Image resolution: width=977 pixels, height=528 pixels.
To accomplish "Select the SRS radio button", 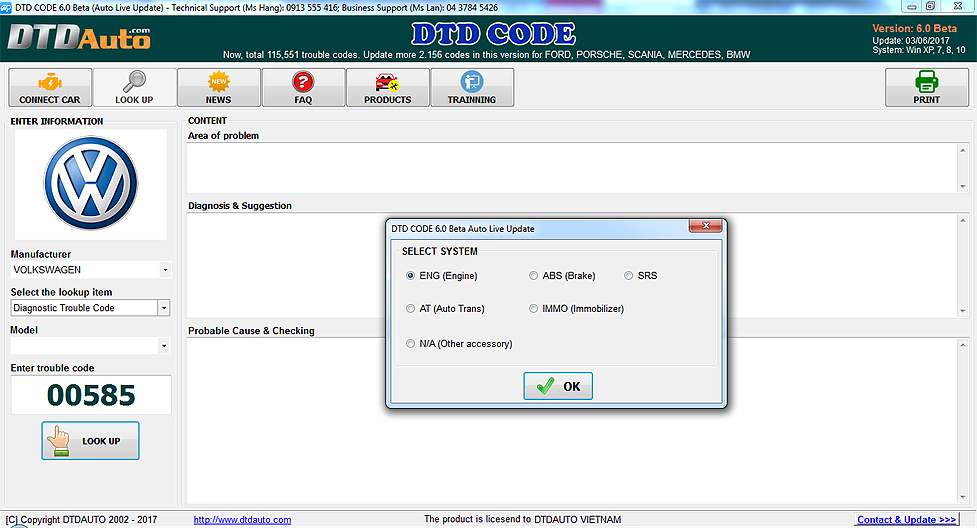I will 629,276.
